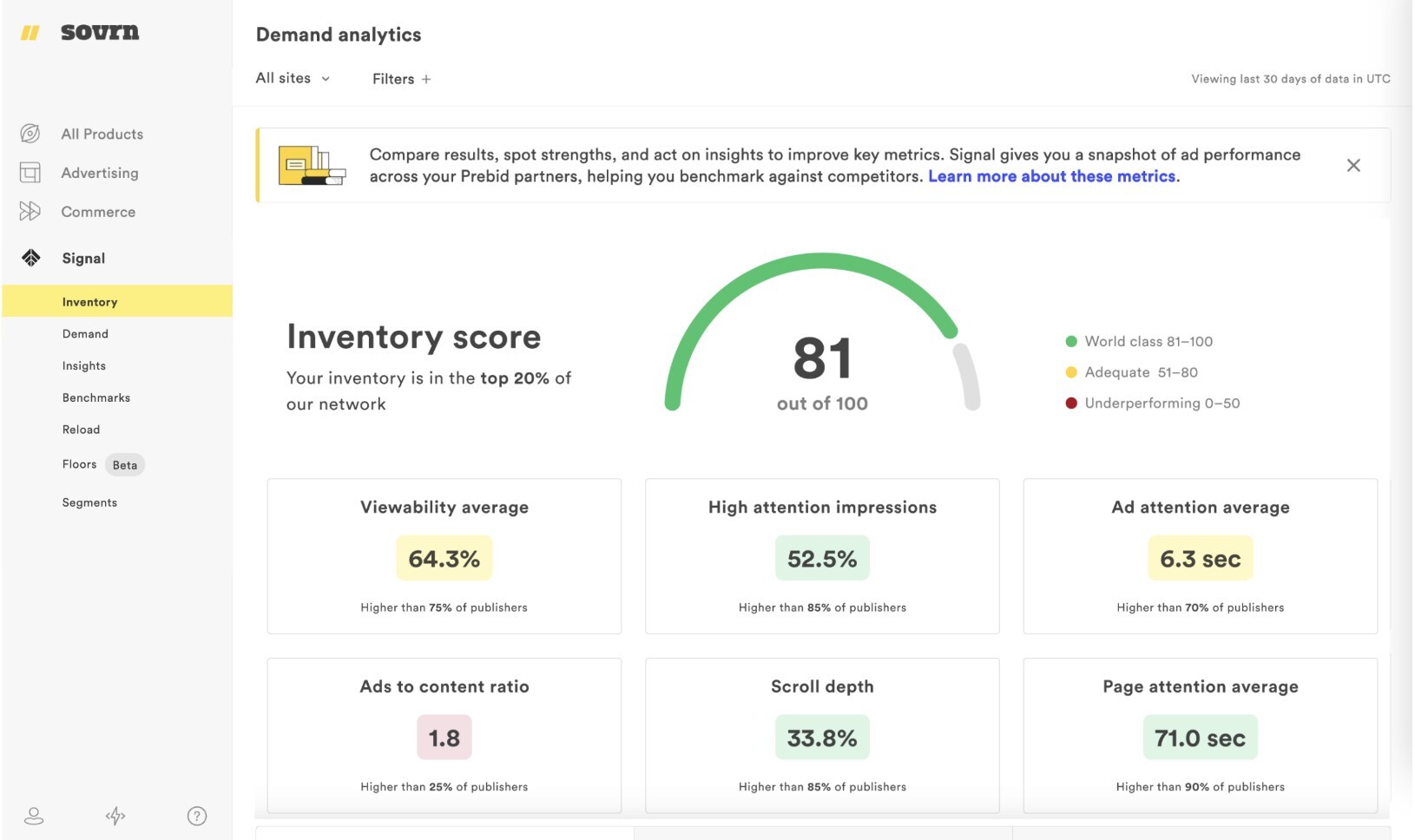Click the 52.5% value badge
This screenshot has width=1415, height=840.
tap(822, 558)
